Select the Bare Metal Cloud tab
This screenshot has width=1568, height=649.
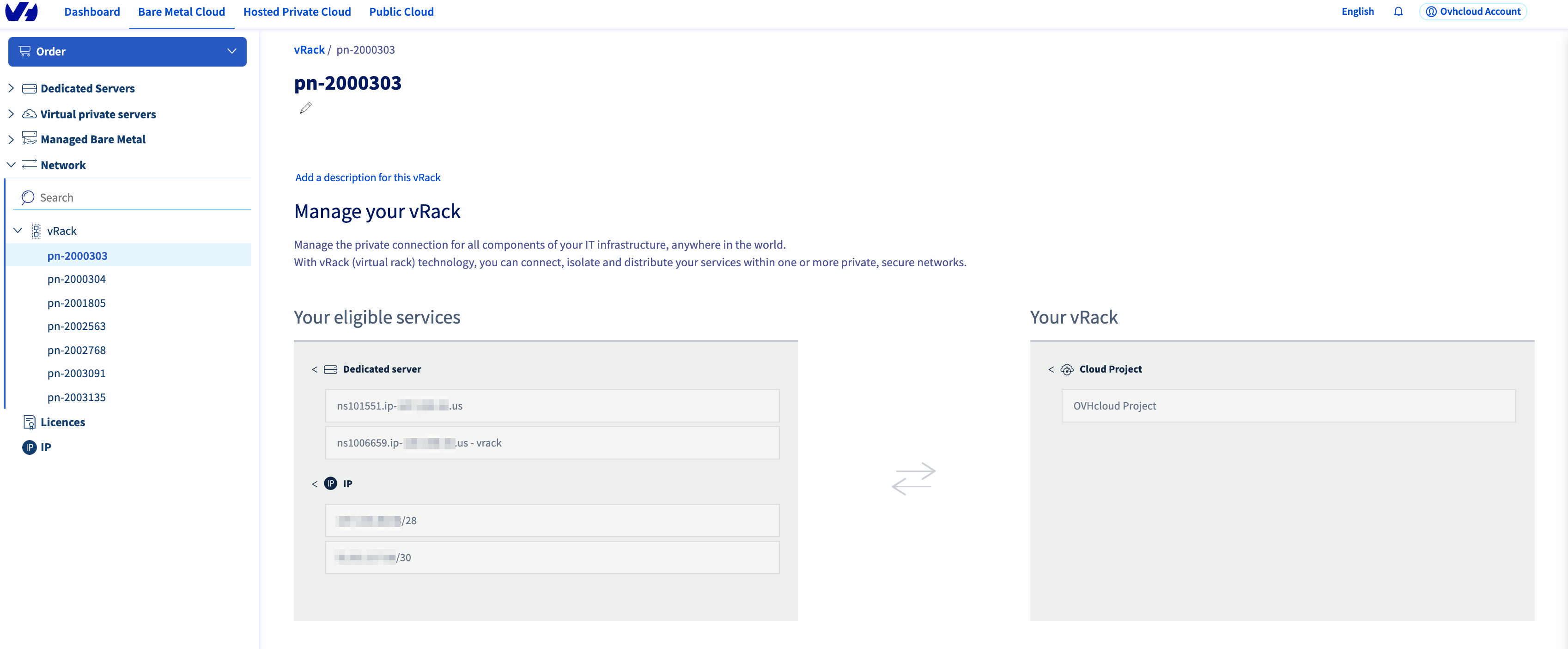(x=182, y=12)
